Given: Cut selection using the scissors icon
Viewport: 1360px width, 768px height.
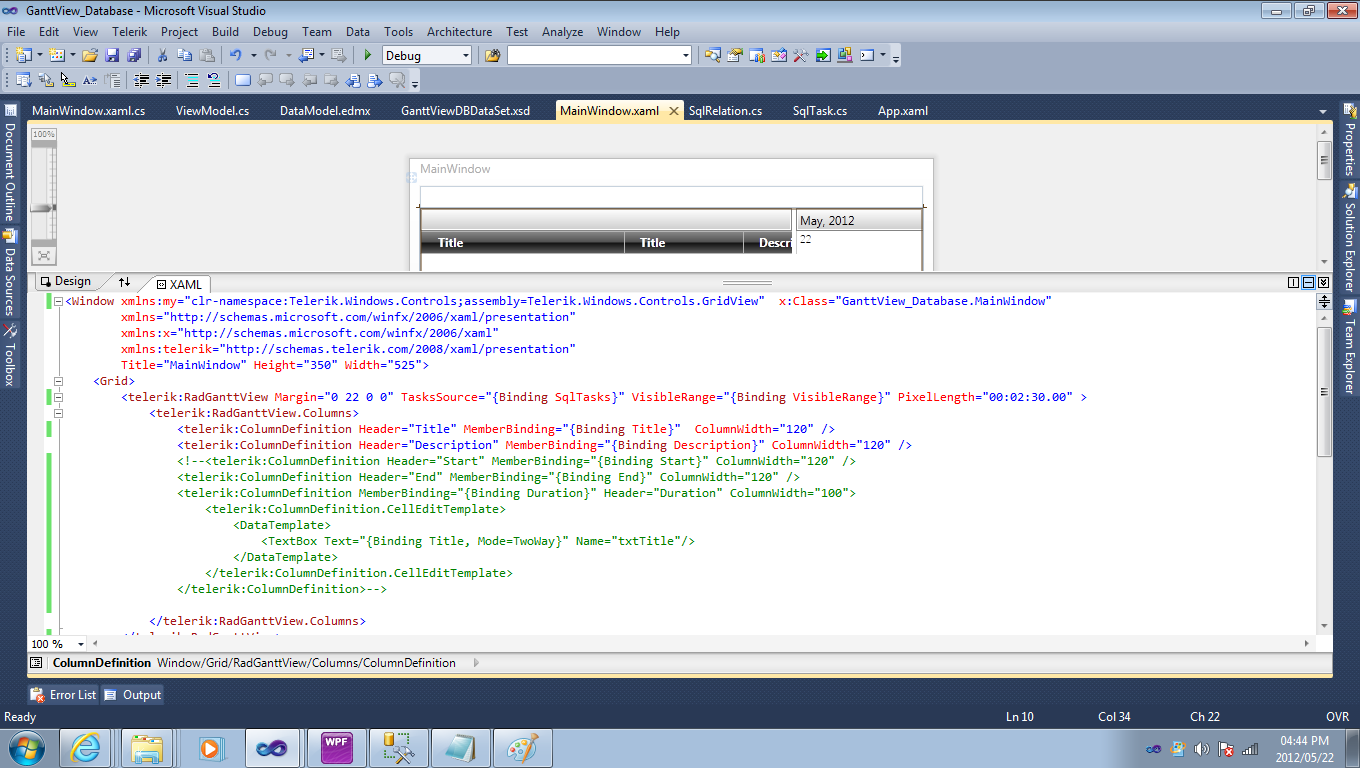Looking at the screenshot, I should click(164, 56).
